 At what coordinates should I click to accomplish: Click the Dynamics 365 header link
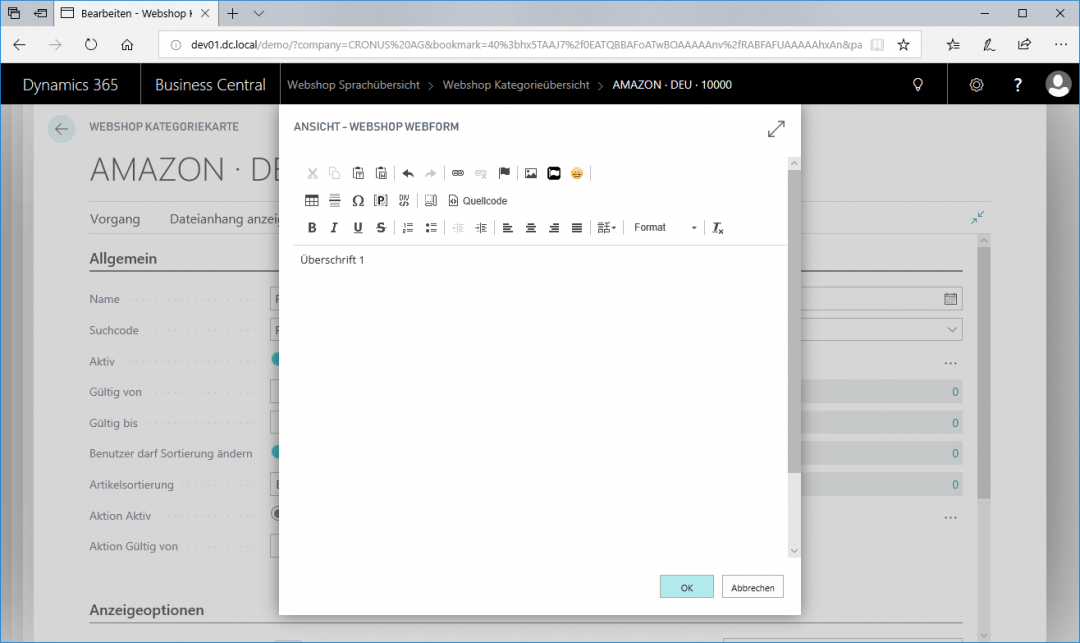(x=70, y=85)
